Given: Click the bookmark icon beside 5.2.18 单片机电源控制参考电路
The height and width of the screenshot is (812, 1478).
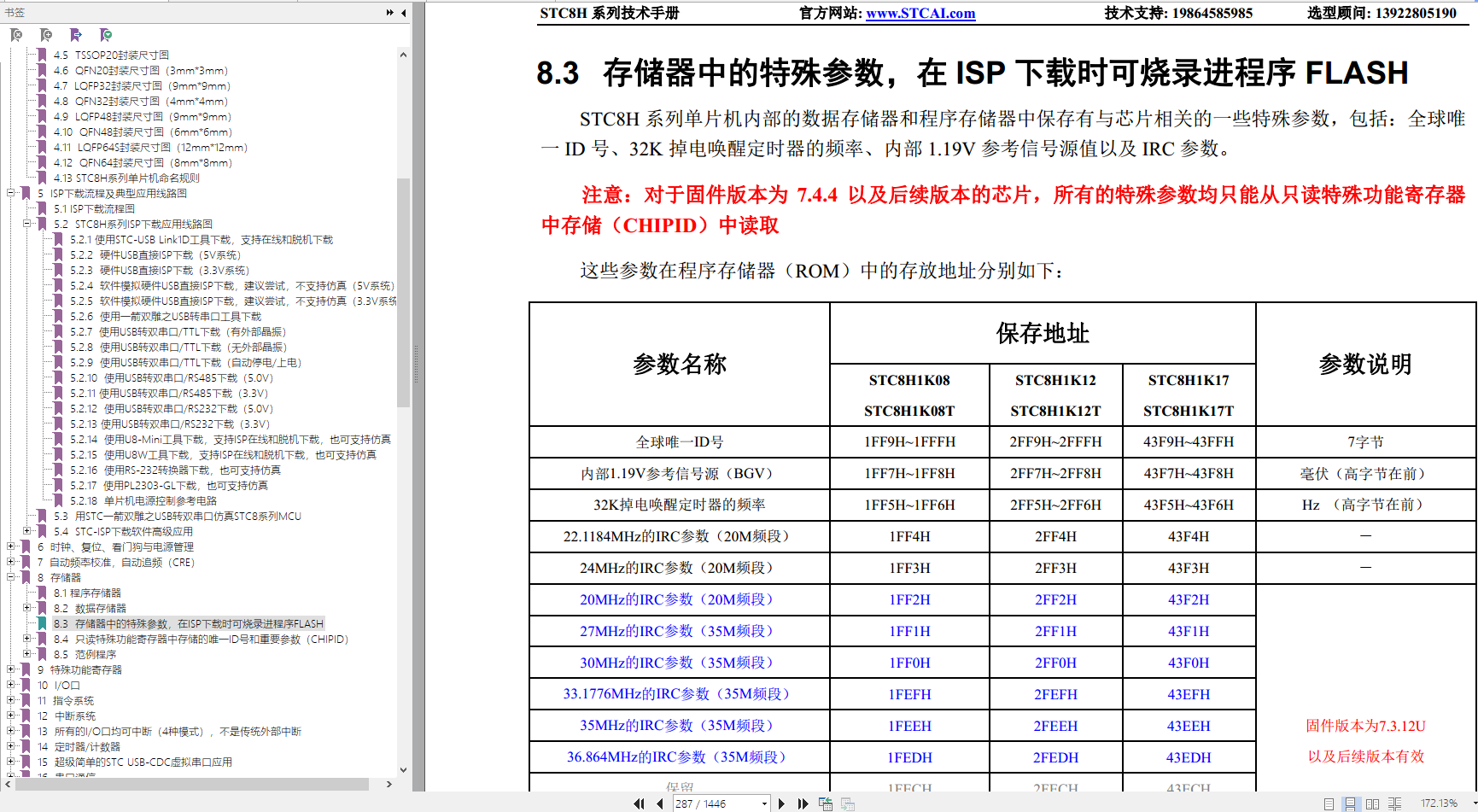Looking at the screenshot, I should pos(58,500).
